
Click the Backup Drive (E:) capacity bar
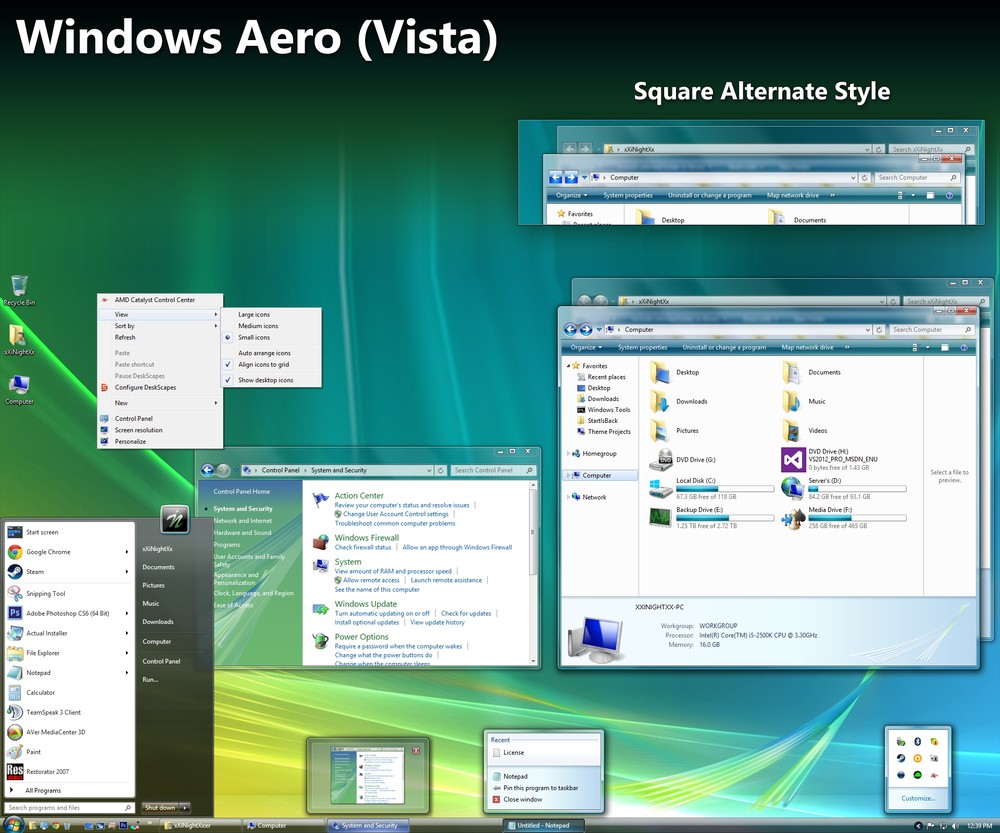tap(724, 518)
